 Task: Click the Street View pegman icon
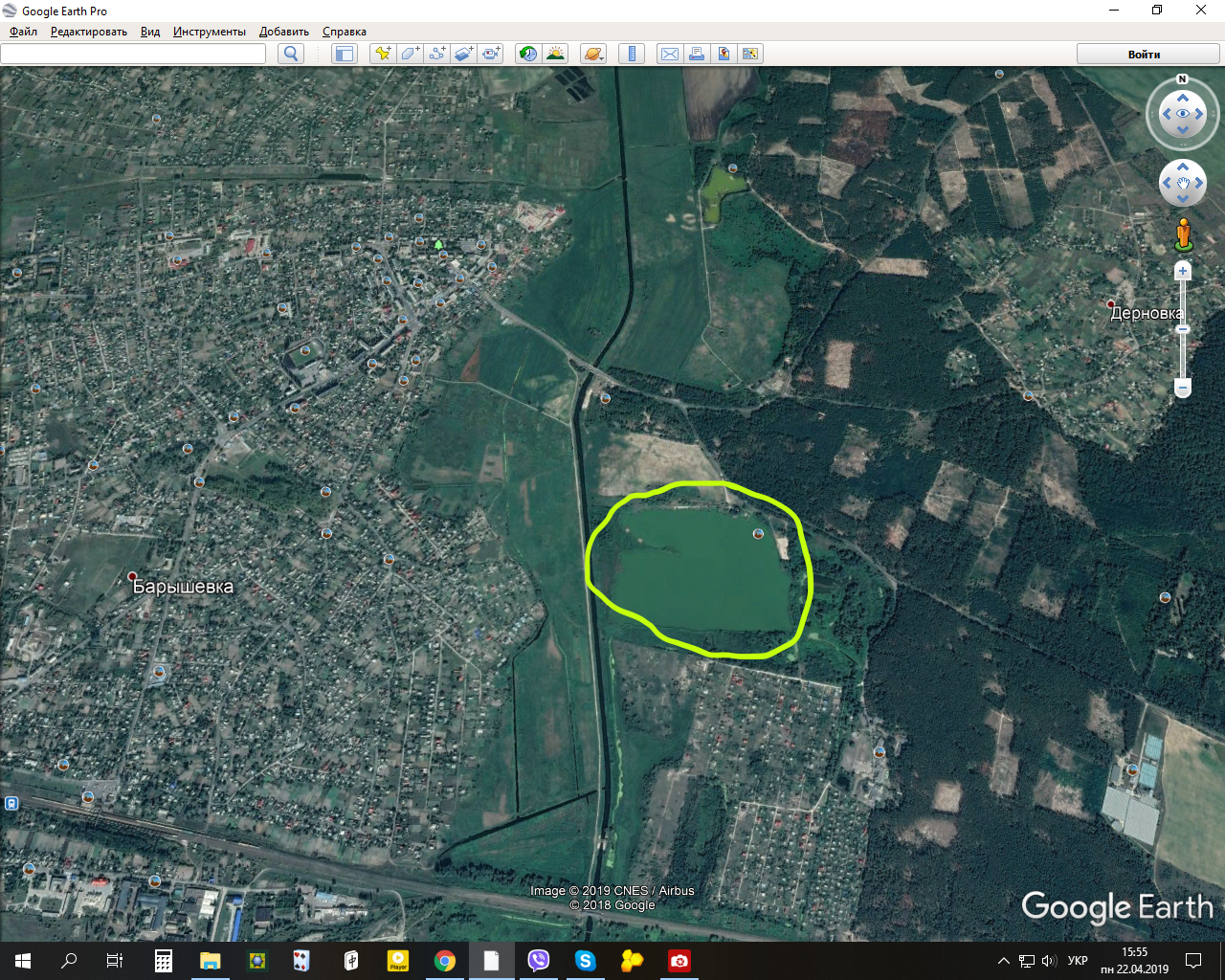1184,234
